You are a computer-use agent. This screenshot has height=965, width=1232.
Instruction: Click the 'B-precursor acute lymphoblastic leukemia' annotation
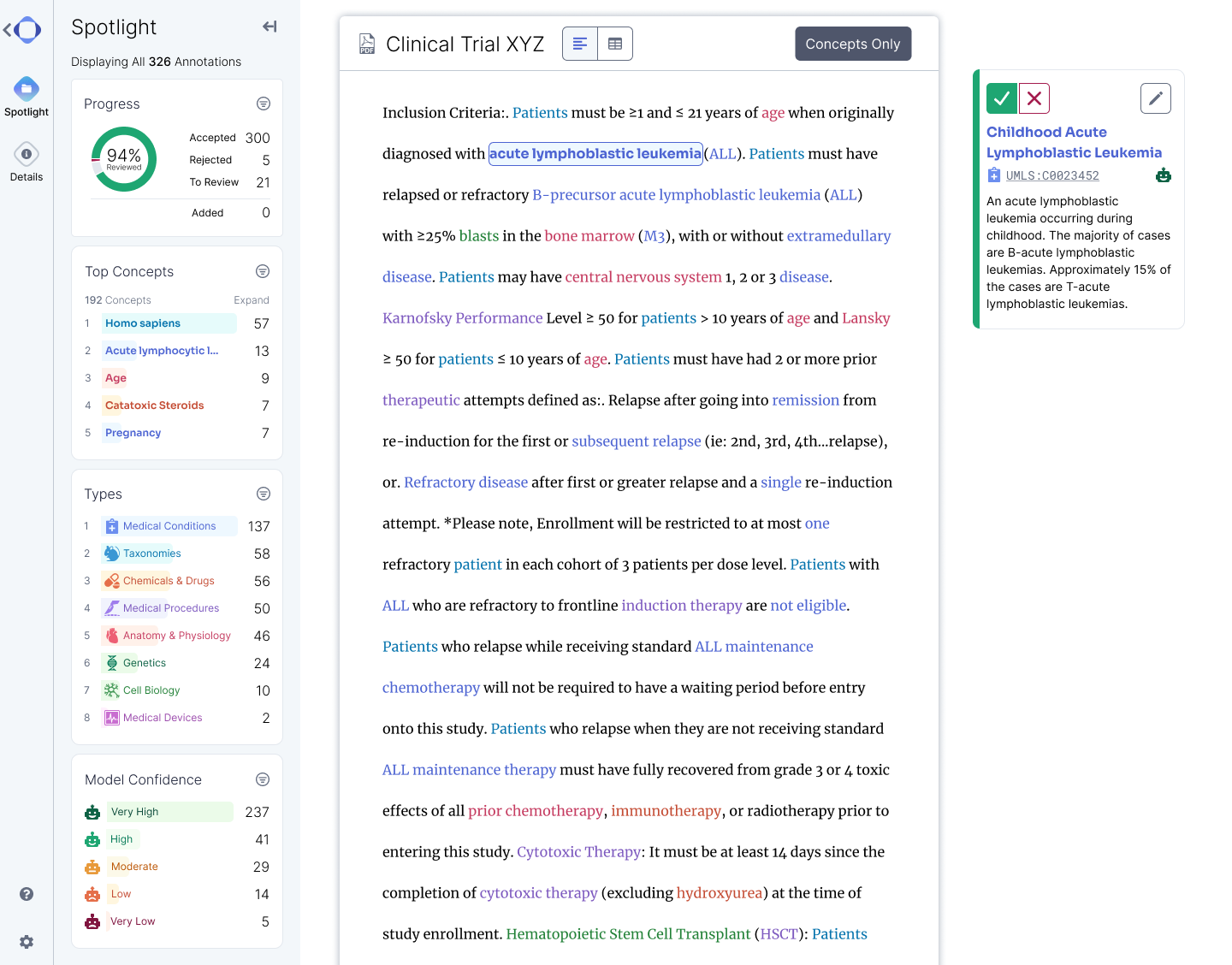[x=676, y=195]
